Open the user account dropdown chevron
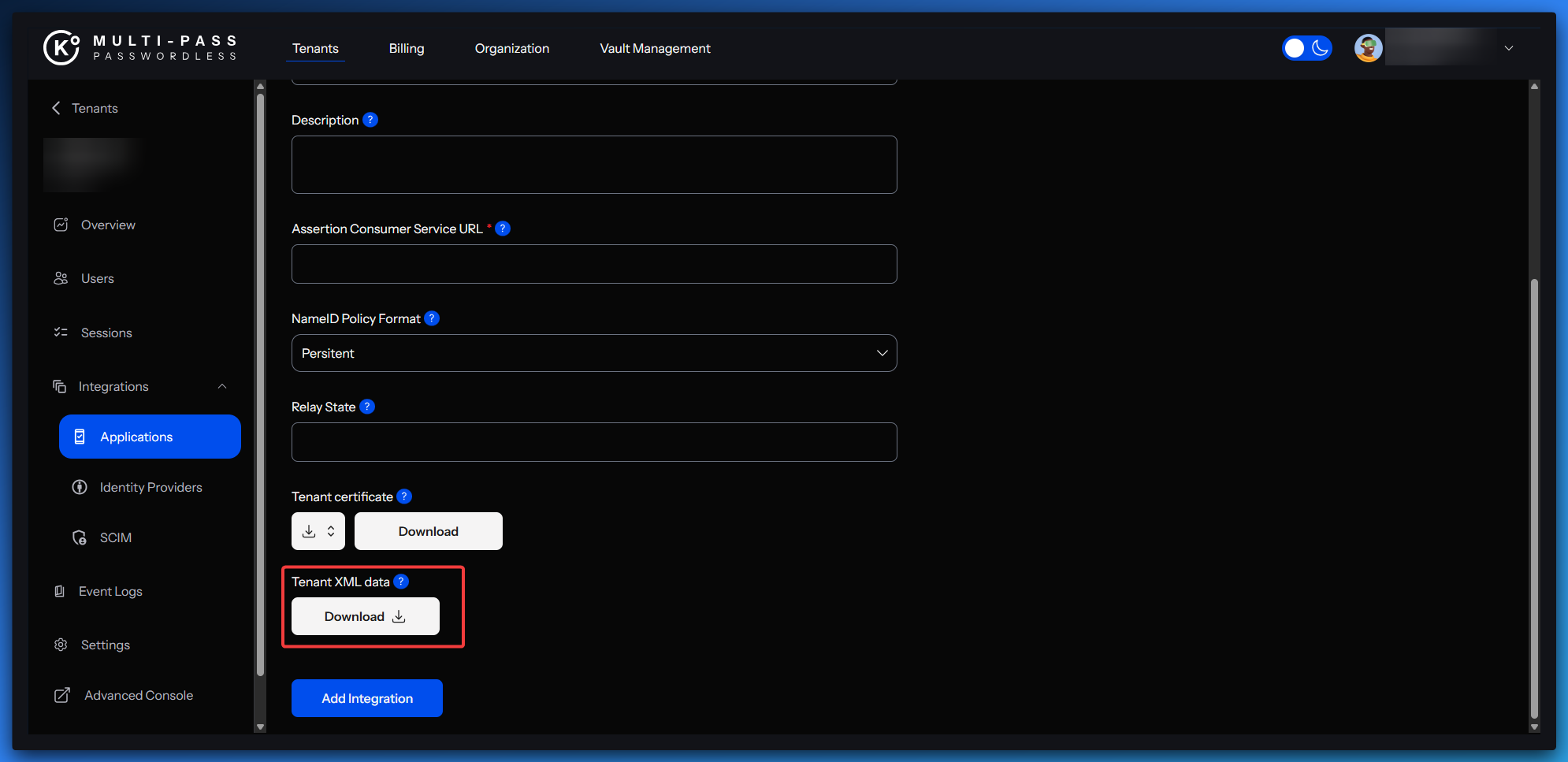 [1508, 48]
